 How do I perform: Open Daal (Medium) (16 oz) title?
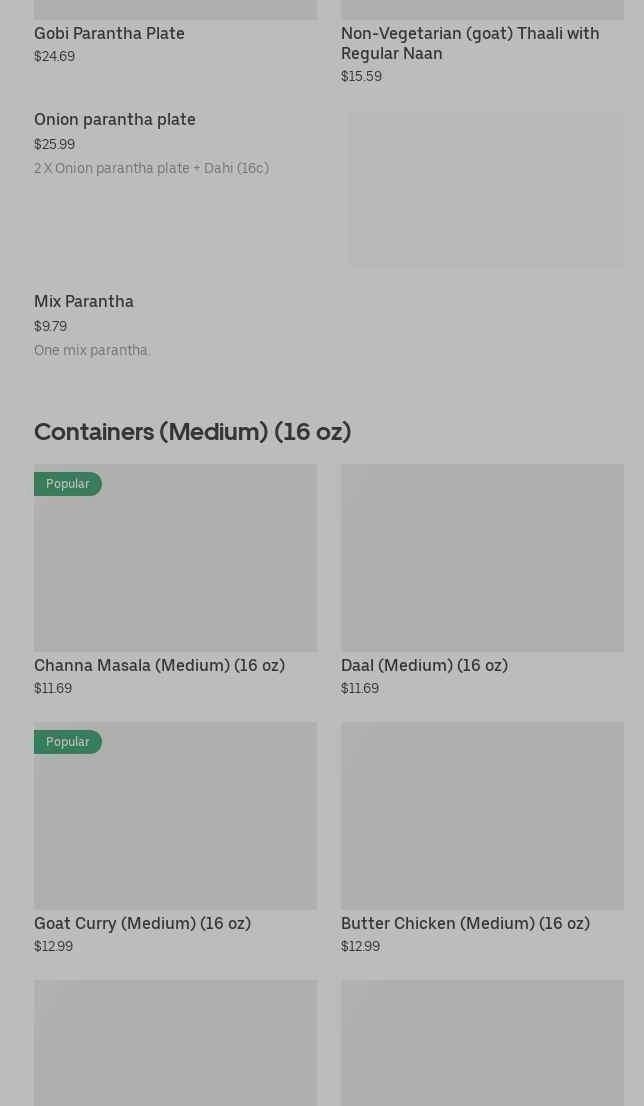tap(424, 665)
